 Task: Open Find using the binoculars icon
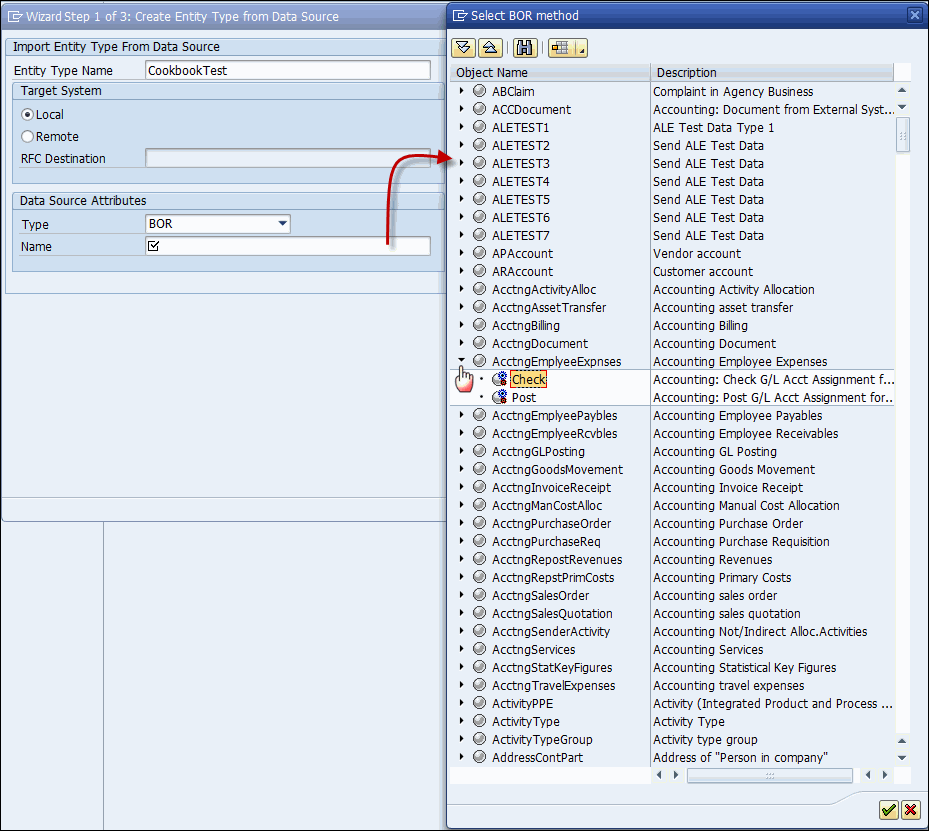tap(525, 47)
